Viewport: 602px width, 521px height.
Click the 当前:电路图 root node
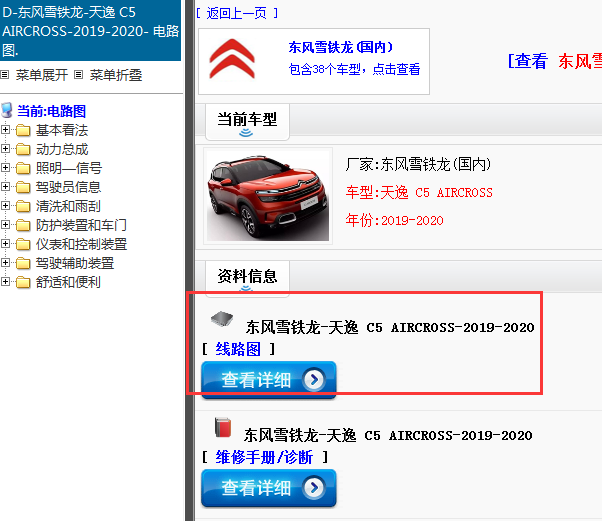tap(51, 111)
